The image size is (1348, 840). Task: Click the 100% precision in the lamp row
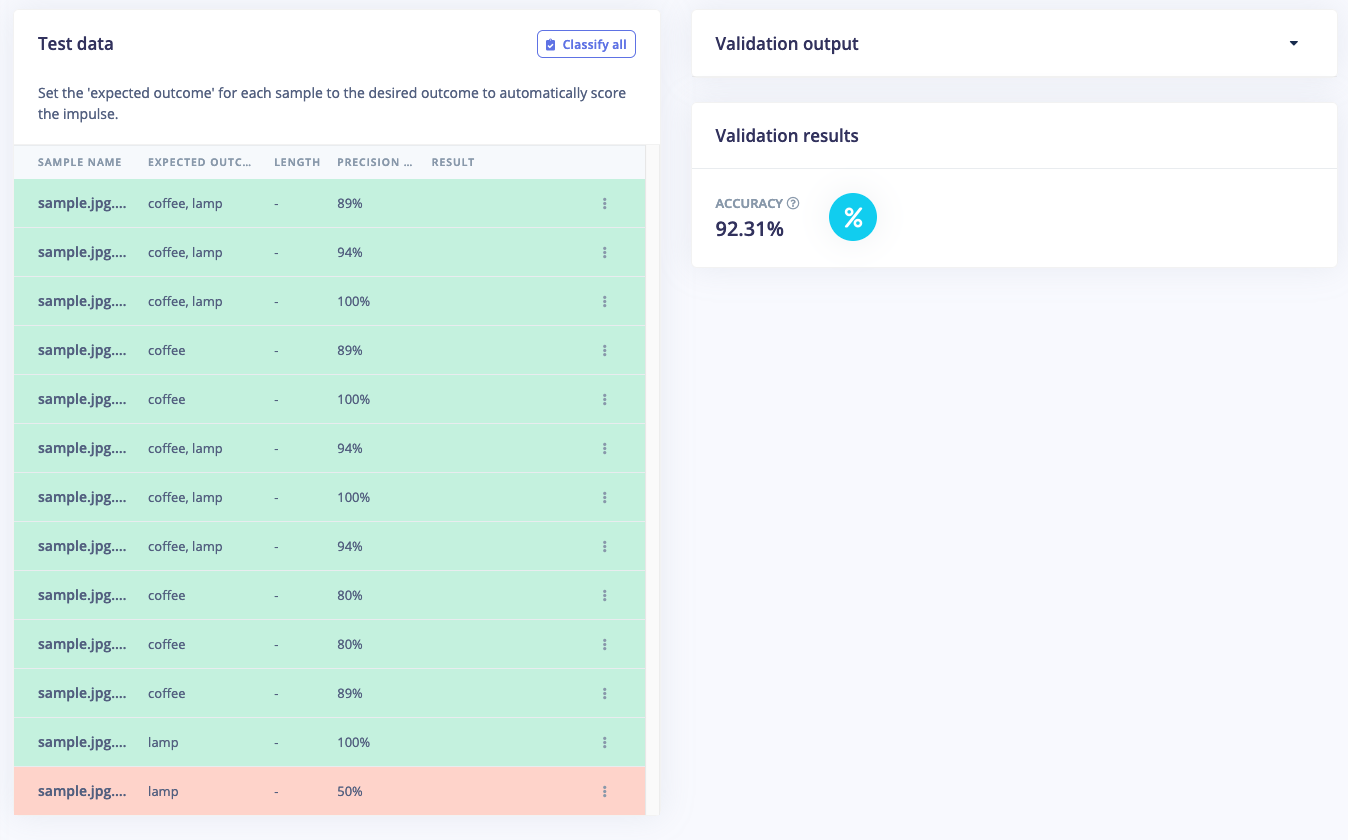tap(354, 743)
